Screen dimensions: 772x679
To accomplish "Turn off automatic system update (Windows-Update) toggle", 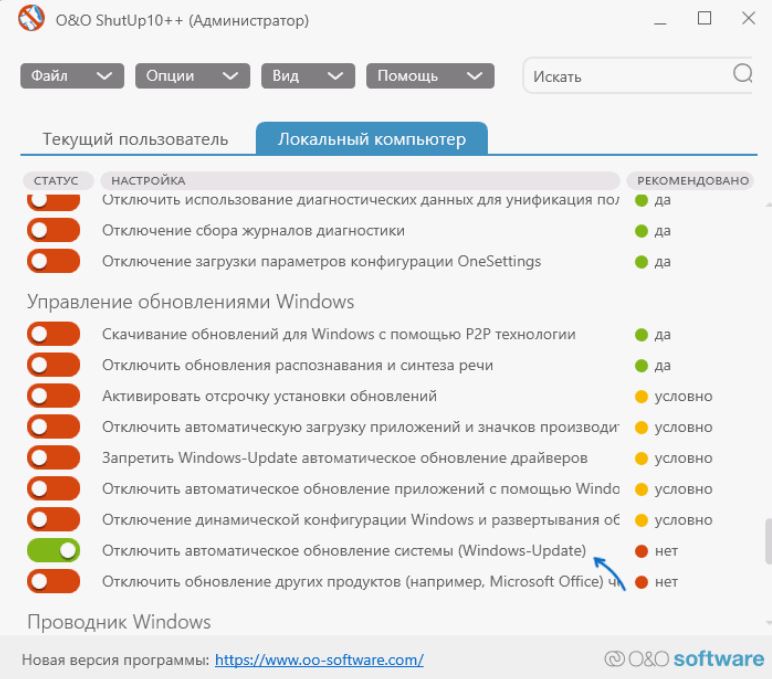I will coord(53,551).
